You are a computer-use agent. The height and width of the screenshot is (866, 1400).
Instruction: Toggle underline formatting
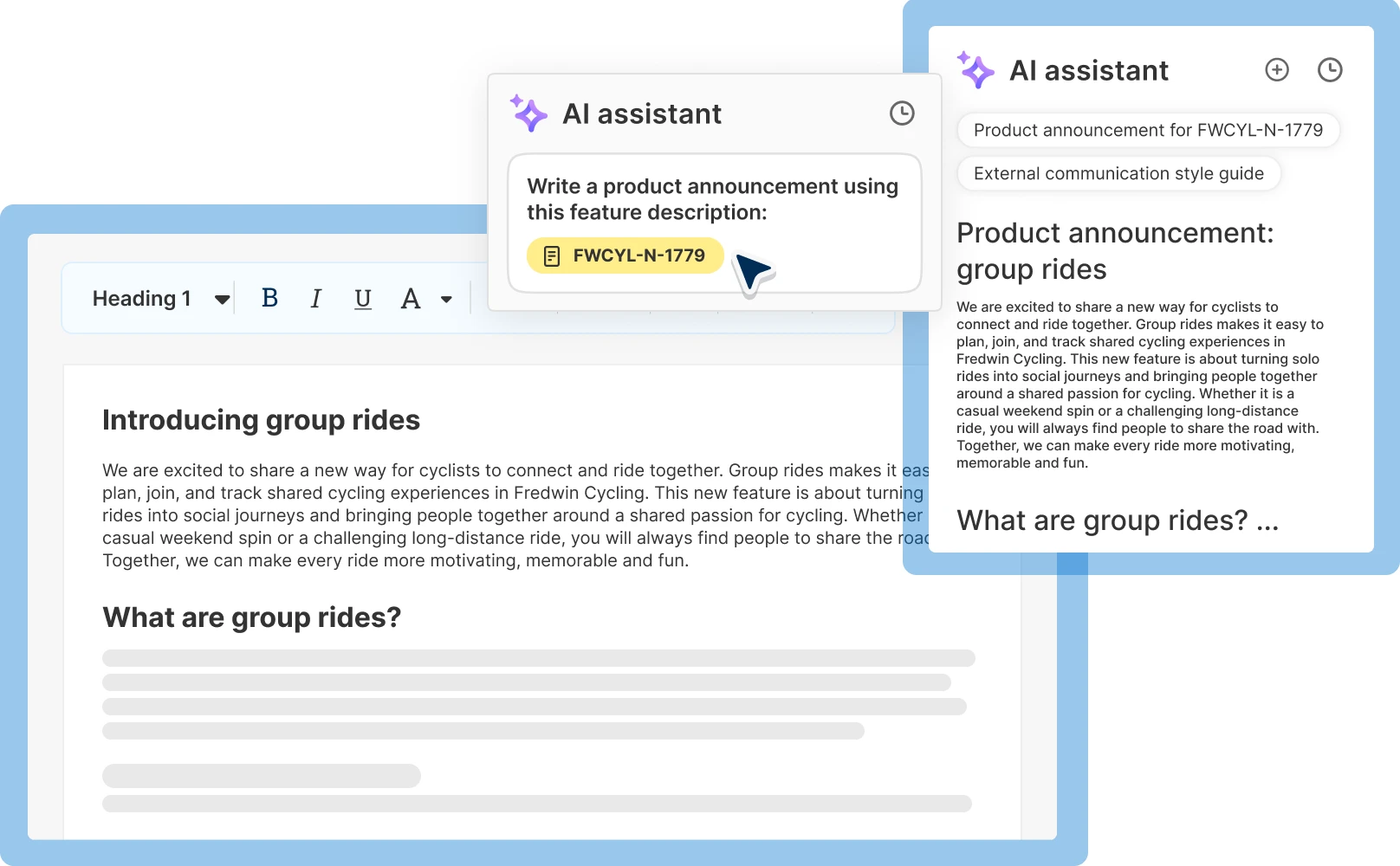point(362,298)
